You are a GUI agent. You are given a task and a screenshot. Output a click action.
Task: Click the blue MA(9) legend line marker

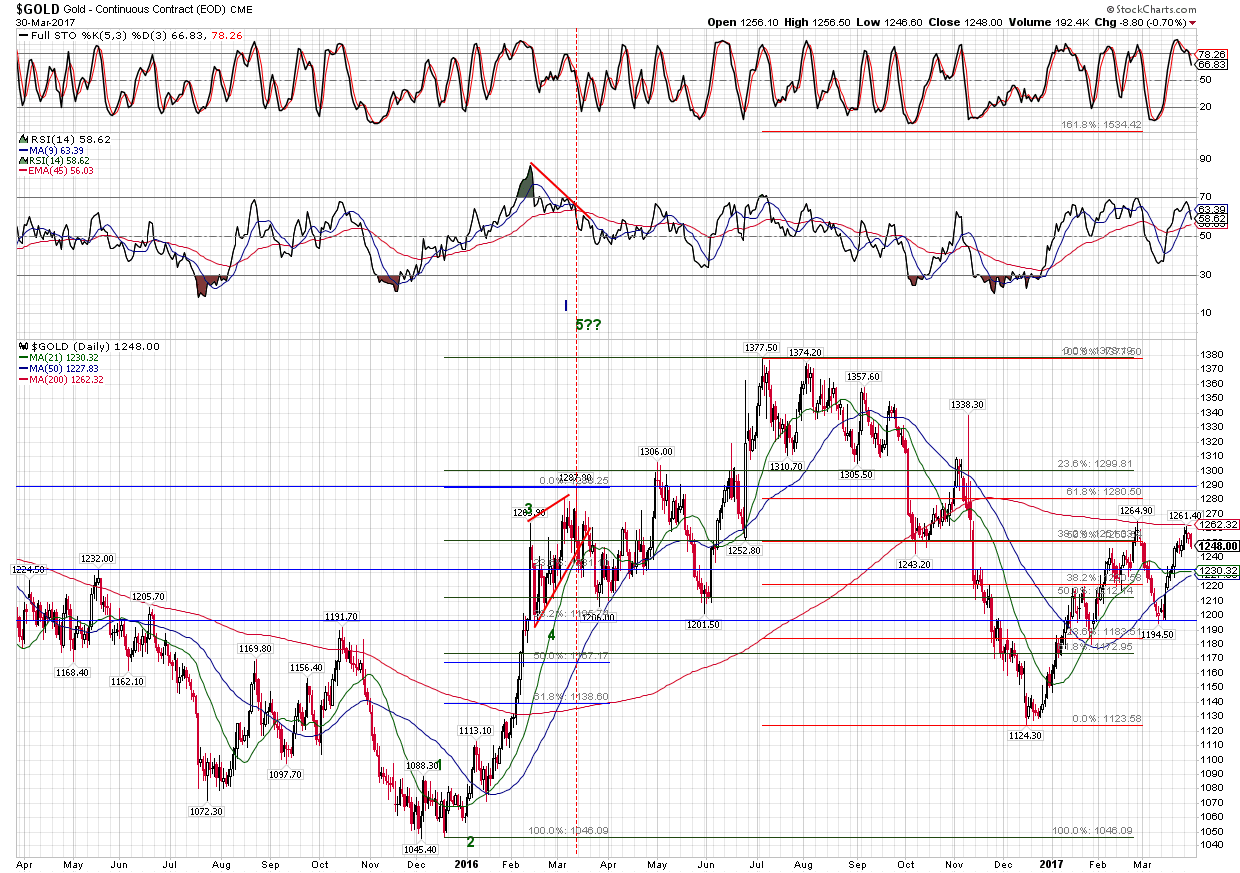tap(24, 149)
